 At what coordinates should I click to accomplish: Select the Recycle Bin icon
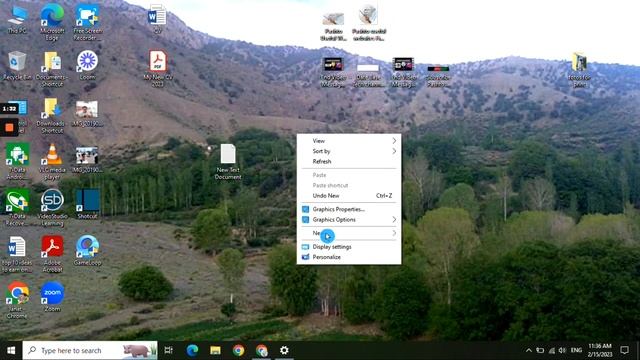17,65
